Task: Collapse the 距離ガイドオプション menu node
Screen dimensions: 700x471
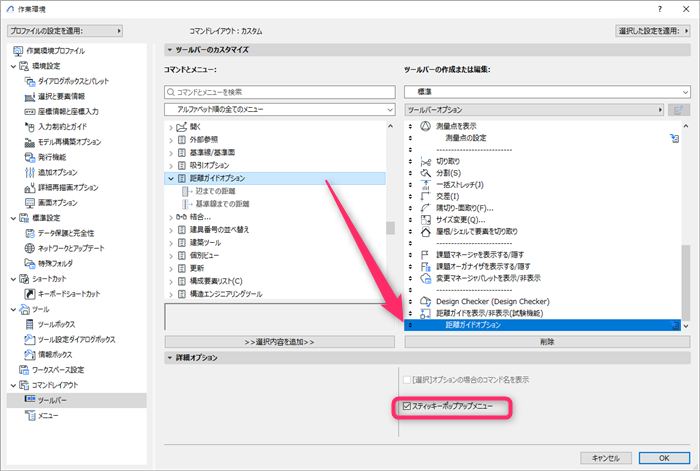Action: (171, 179)
